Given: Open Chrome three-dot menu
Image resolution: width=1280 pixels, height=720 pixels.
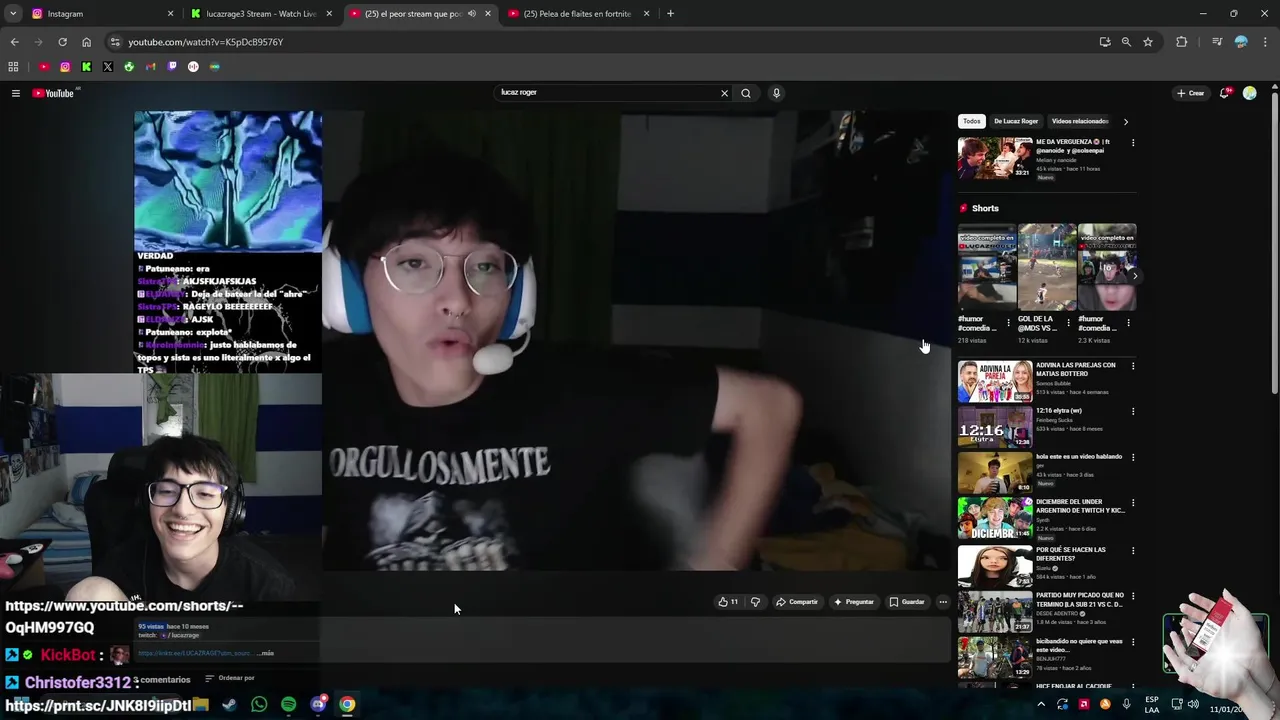Looking at the screenshot, I should pos(1265,42).
